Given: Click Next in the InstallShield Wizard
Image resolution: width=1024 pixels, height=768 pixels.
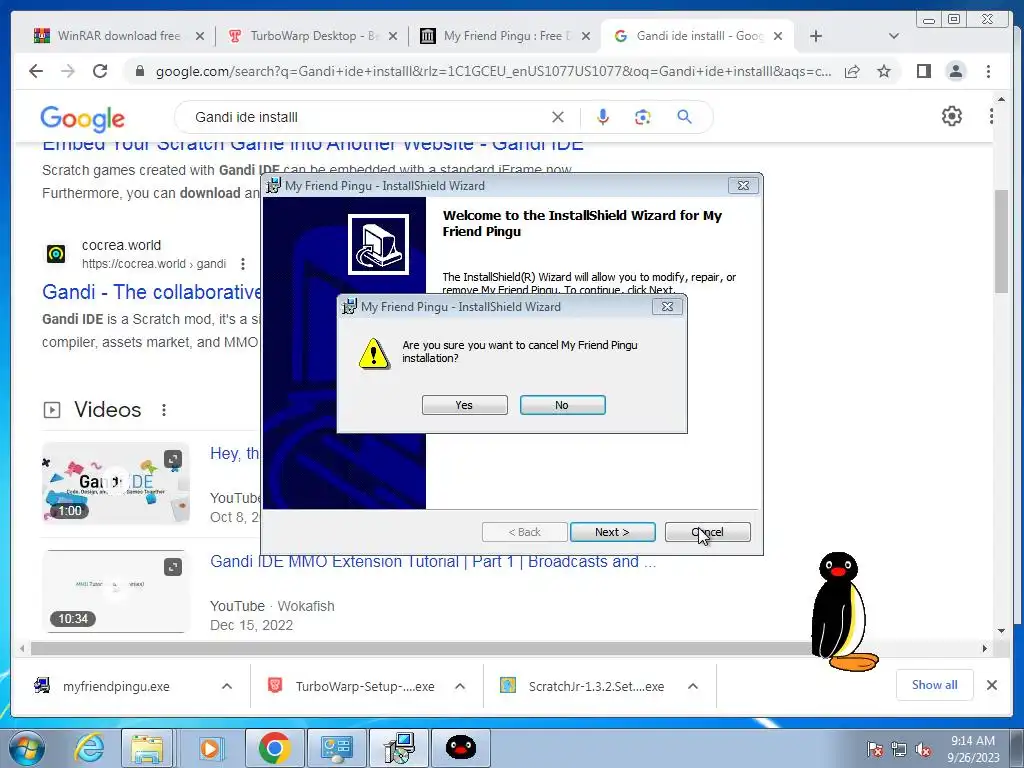Looking at the screenshot, I should [613, 532].
